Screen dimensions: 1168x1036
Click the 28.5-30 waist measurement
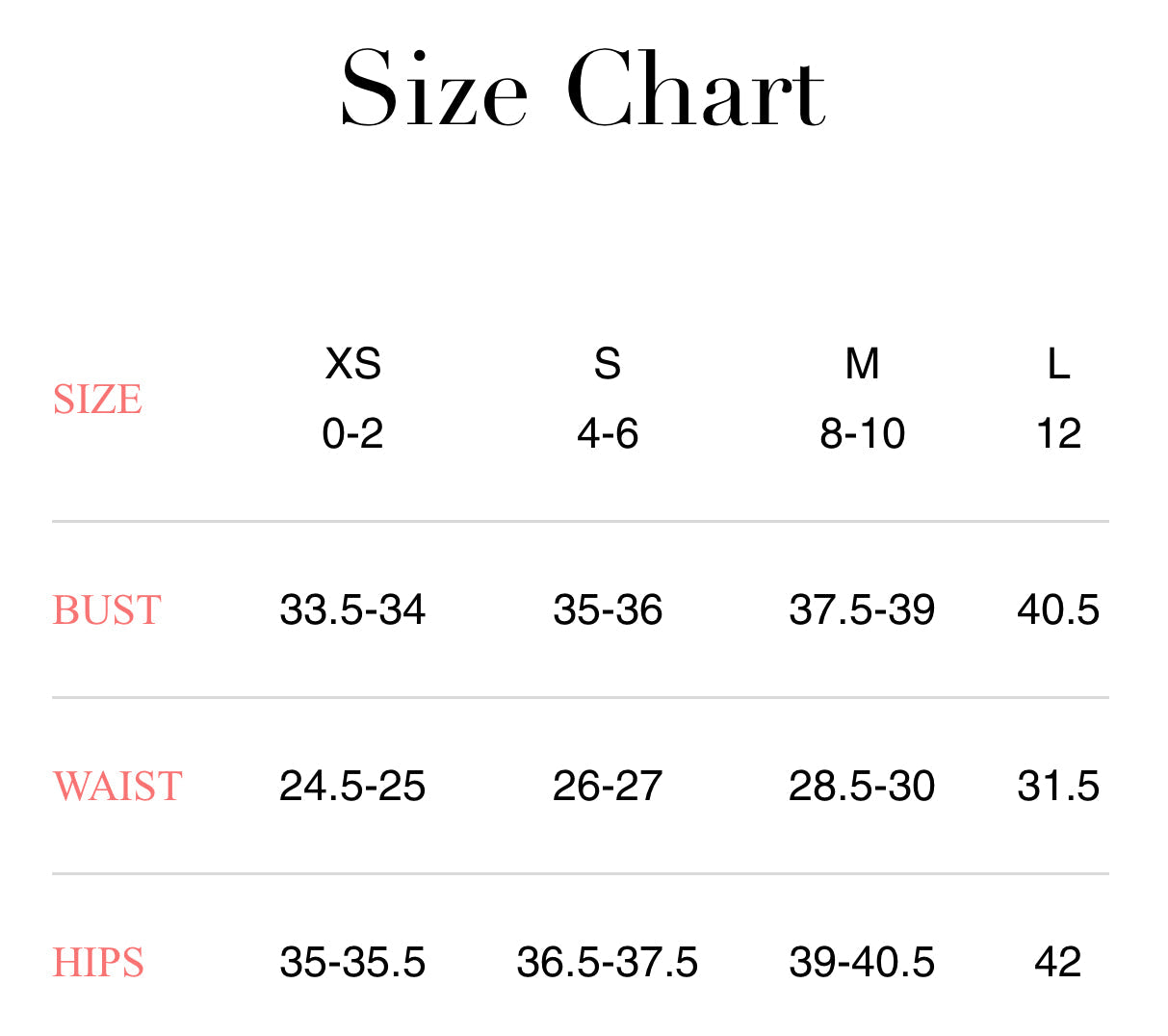coord(862,787)
